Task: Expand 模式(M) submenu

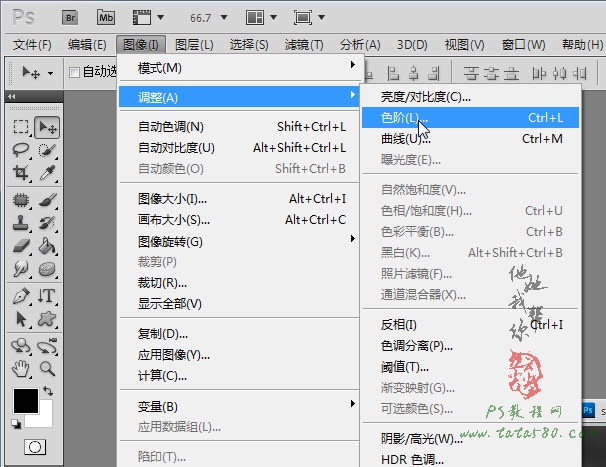Action: [x=239, y=68]
